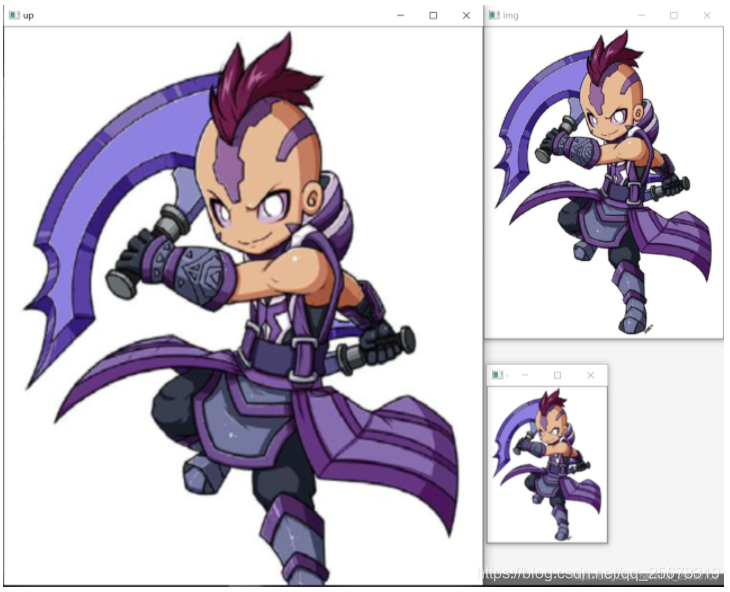Maximize the small untitled image window

[557, 375]
